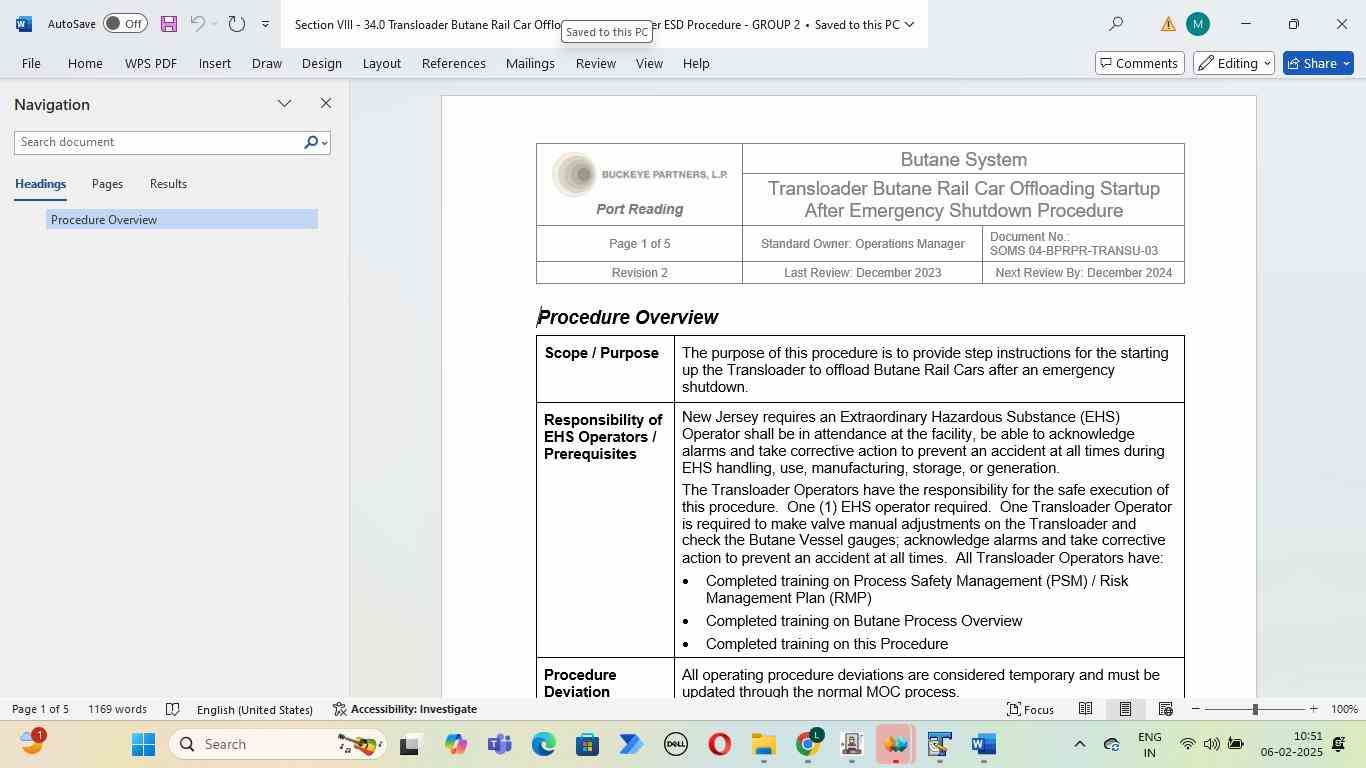This screenshot has height=768, width=1366.
Task: Click the Page 1 of 5 status indicator
Action: pyautogui.click(x=40, y=709)
